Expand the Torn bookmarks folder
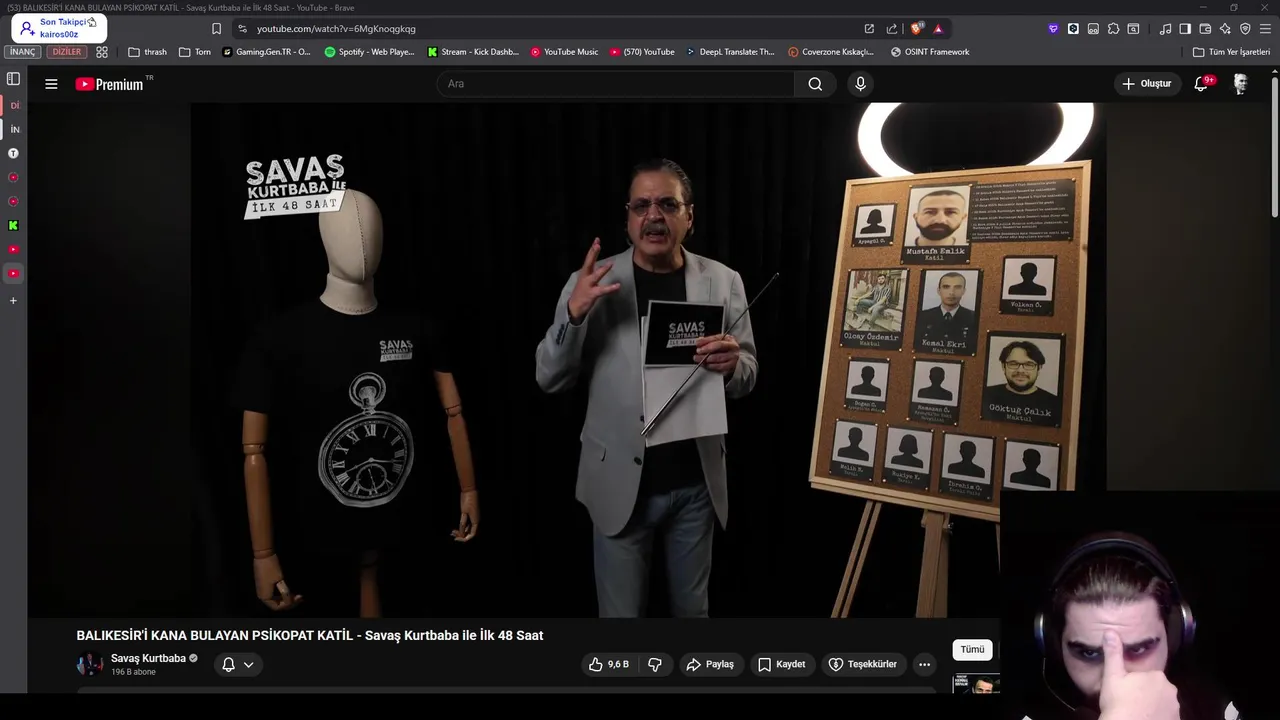This screenshot has width=1280, height=720. (x=194, y=52)
